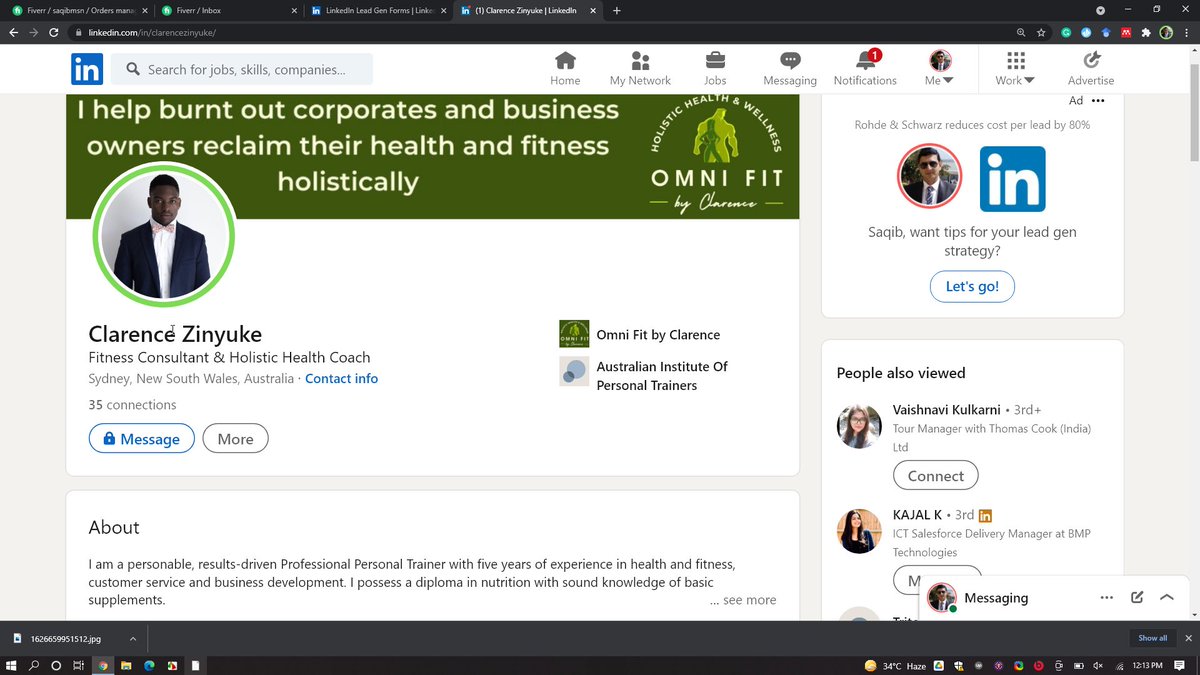
Task: Switch to LinkedIn Lead Gen Forms tab
Action: [x=379, y=10]
